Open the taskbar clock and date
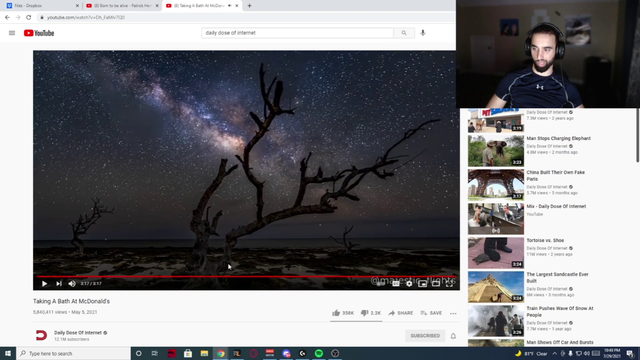 (612, 353)
